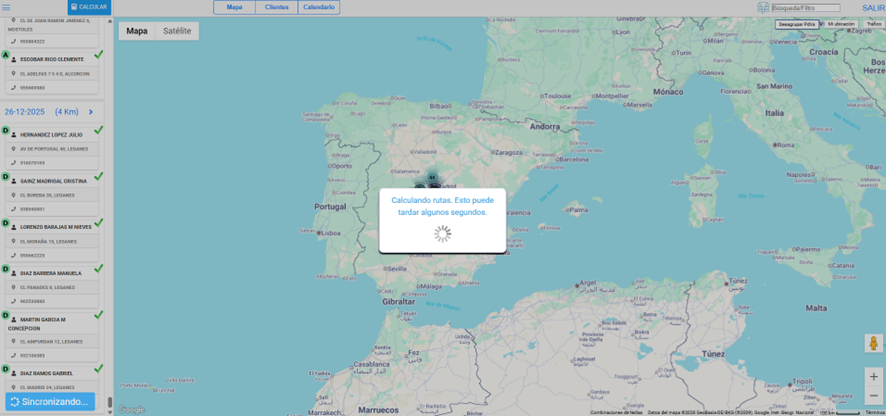Open the hamburger menu
The width and height of the screenshot is (886, 416).
pos(6,7)
